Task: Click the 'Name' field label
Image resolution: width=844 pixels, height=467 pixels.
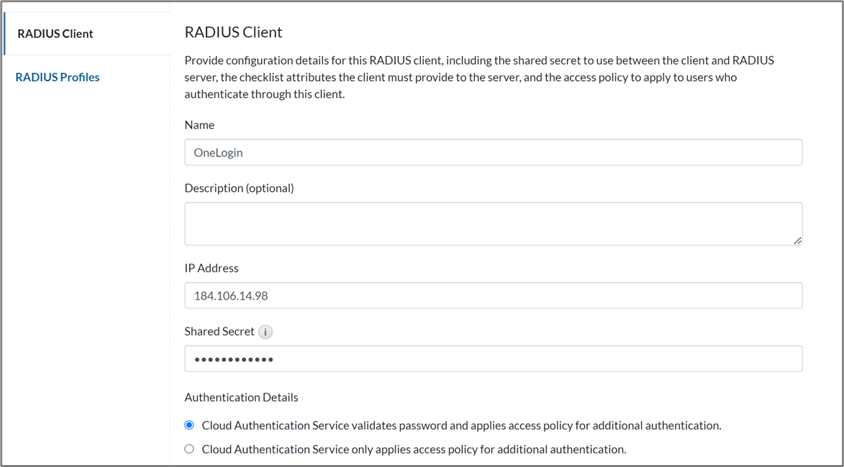Action: click(200, 125)
